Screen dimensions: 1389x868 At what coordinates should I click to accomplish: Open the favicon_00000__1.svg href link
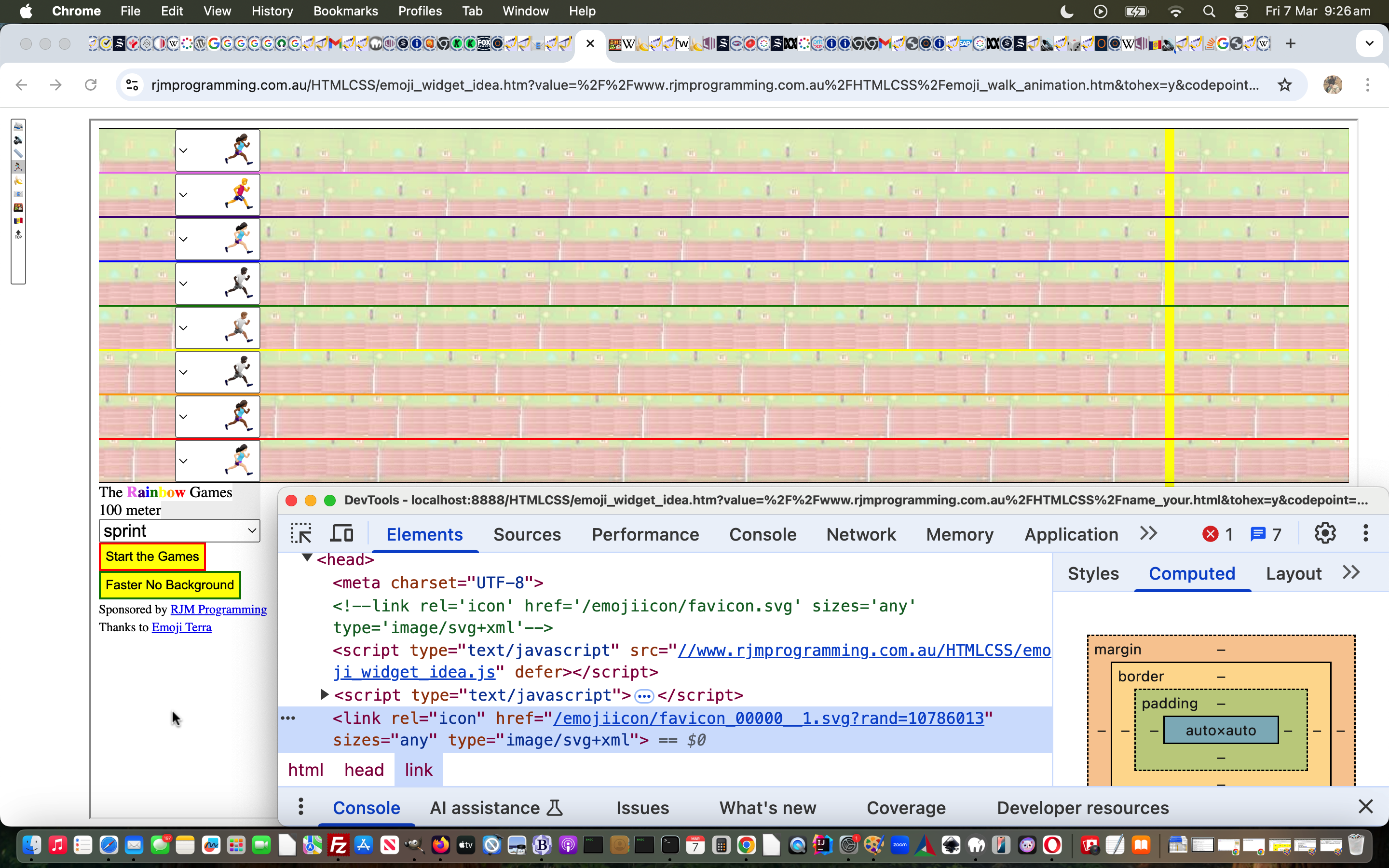(769, 718)
